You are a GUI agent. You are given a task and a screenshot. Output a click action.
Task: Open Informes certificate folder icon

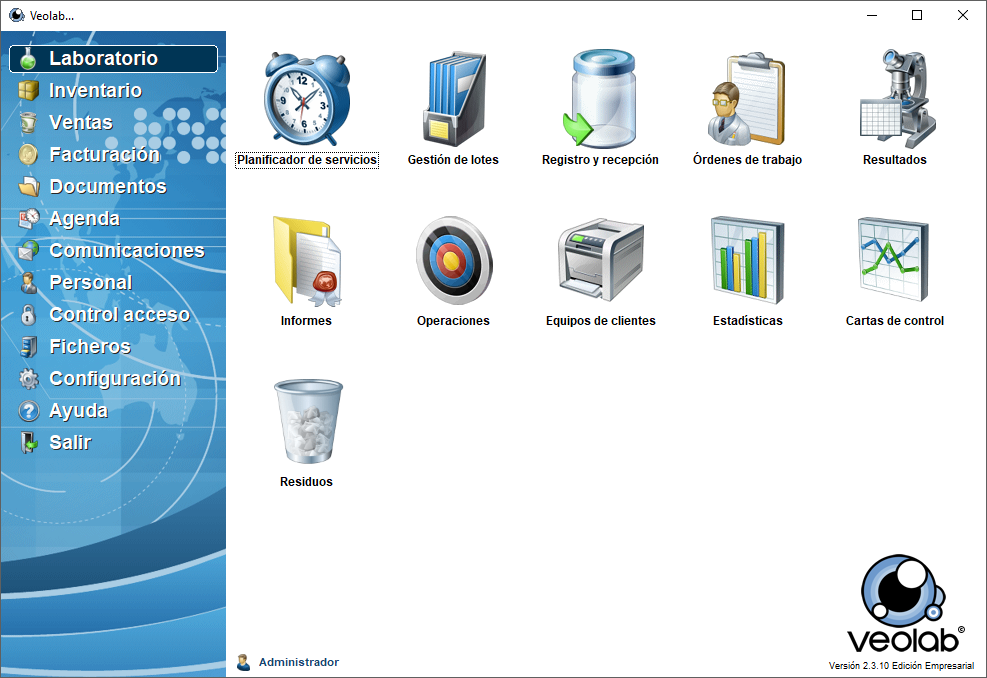pos(307,261)
